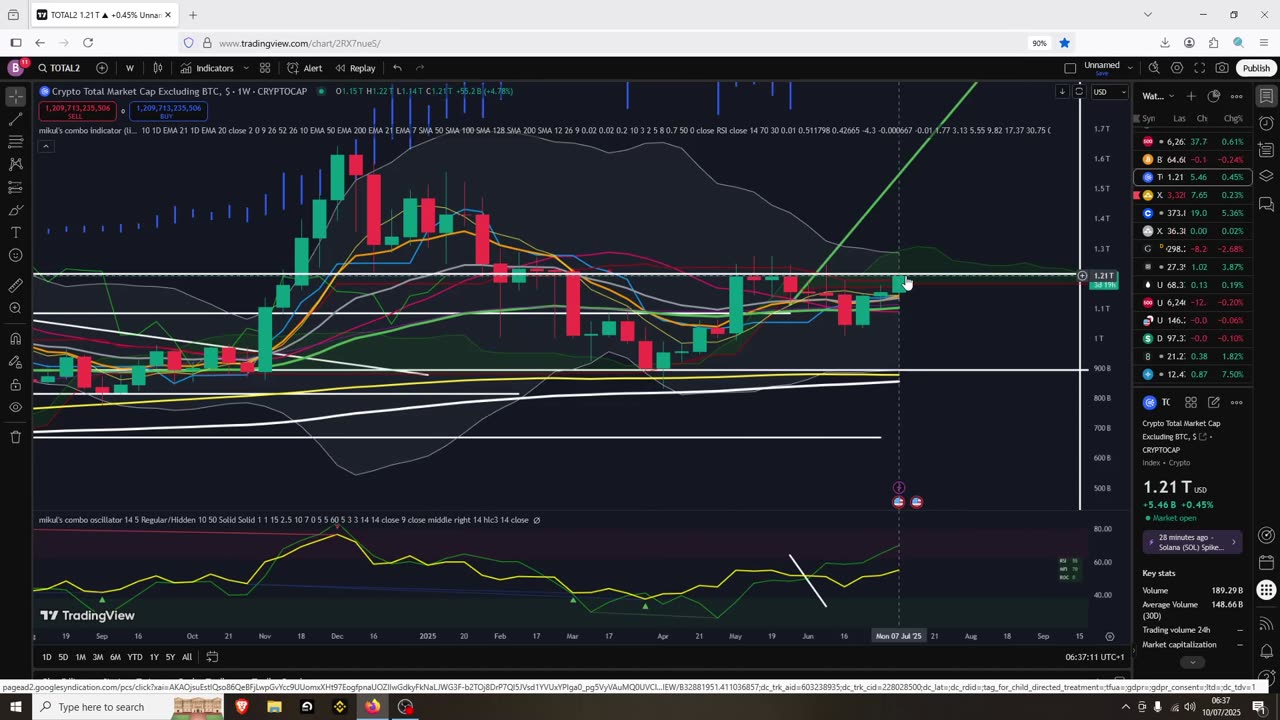Take a chart snapshot with camera icon
The height and width of the screenshot is (720, 1280).
(1222, 68)
